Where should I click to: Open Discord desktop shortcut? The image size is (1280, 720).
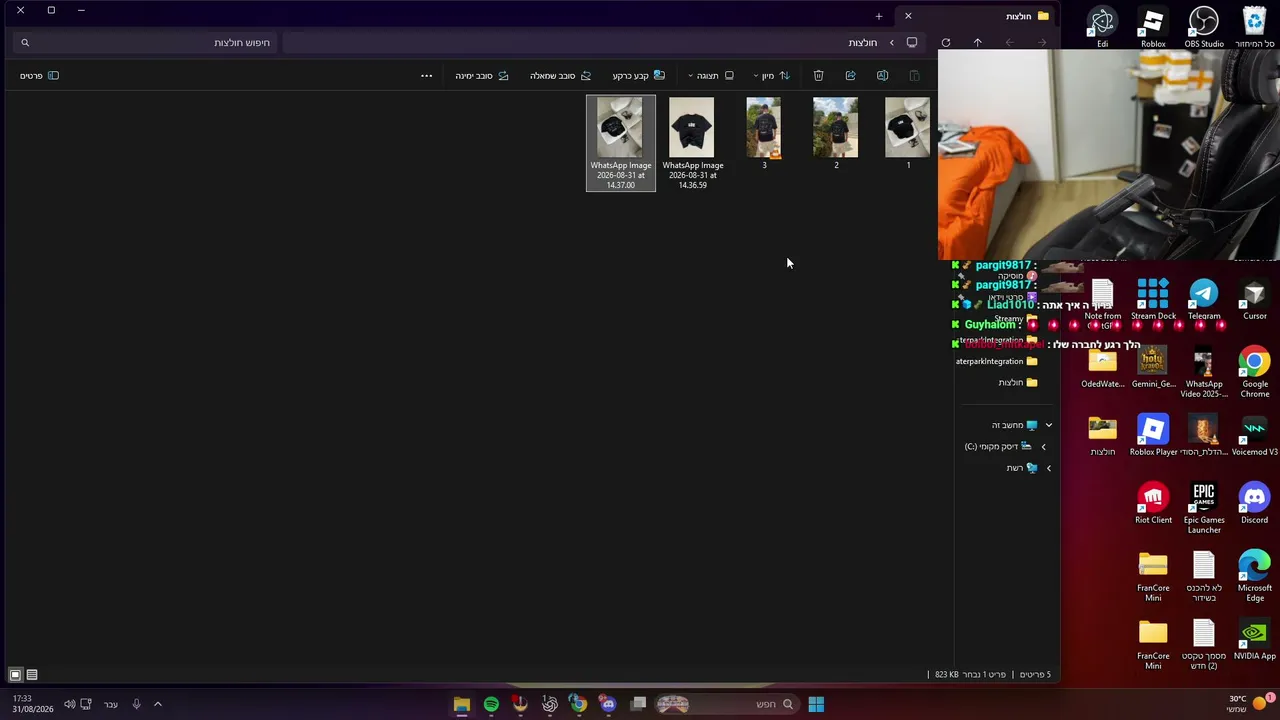click(x=1255, y=504)
